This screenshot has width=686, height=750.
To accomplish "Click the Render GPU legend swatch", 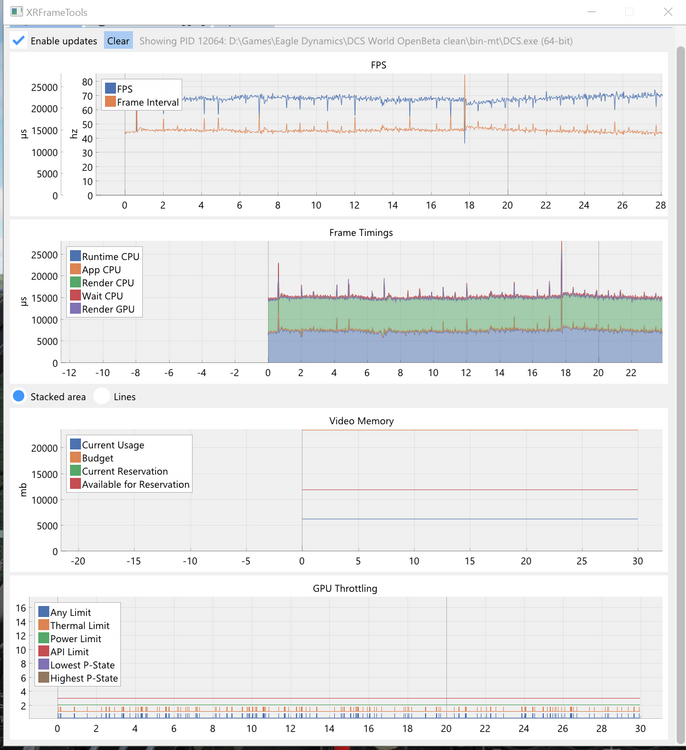I will click(76, 309).
